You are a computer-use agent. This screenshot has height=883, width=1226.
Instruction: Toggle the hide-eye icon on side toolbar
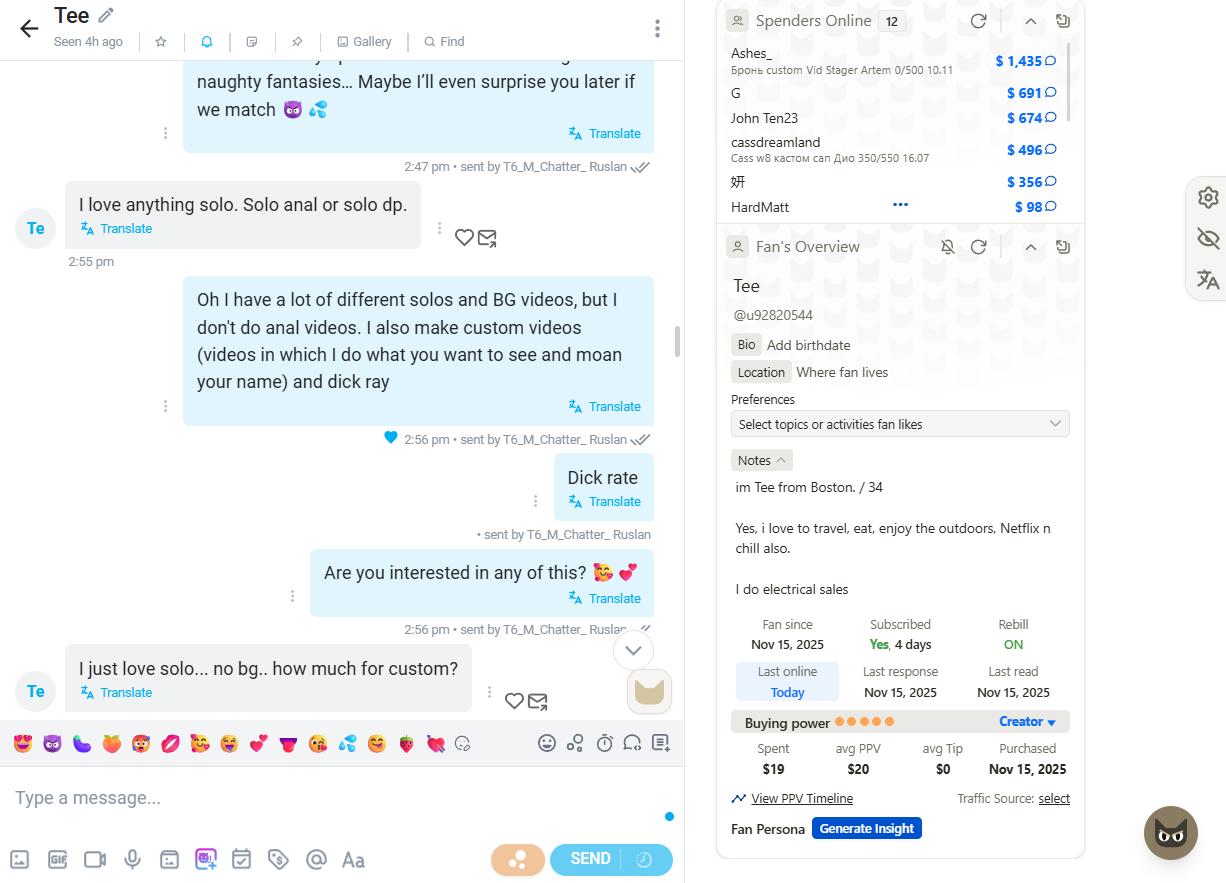point(1208,238)
